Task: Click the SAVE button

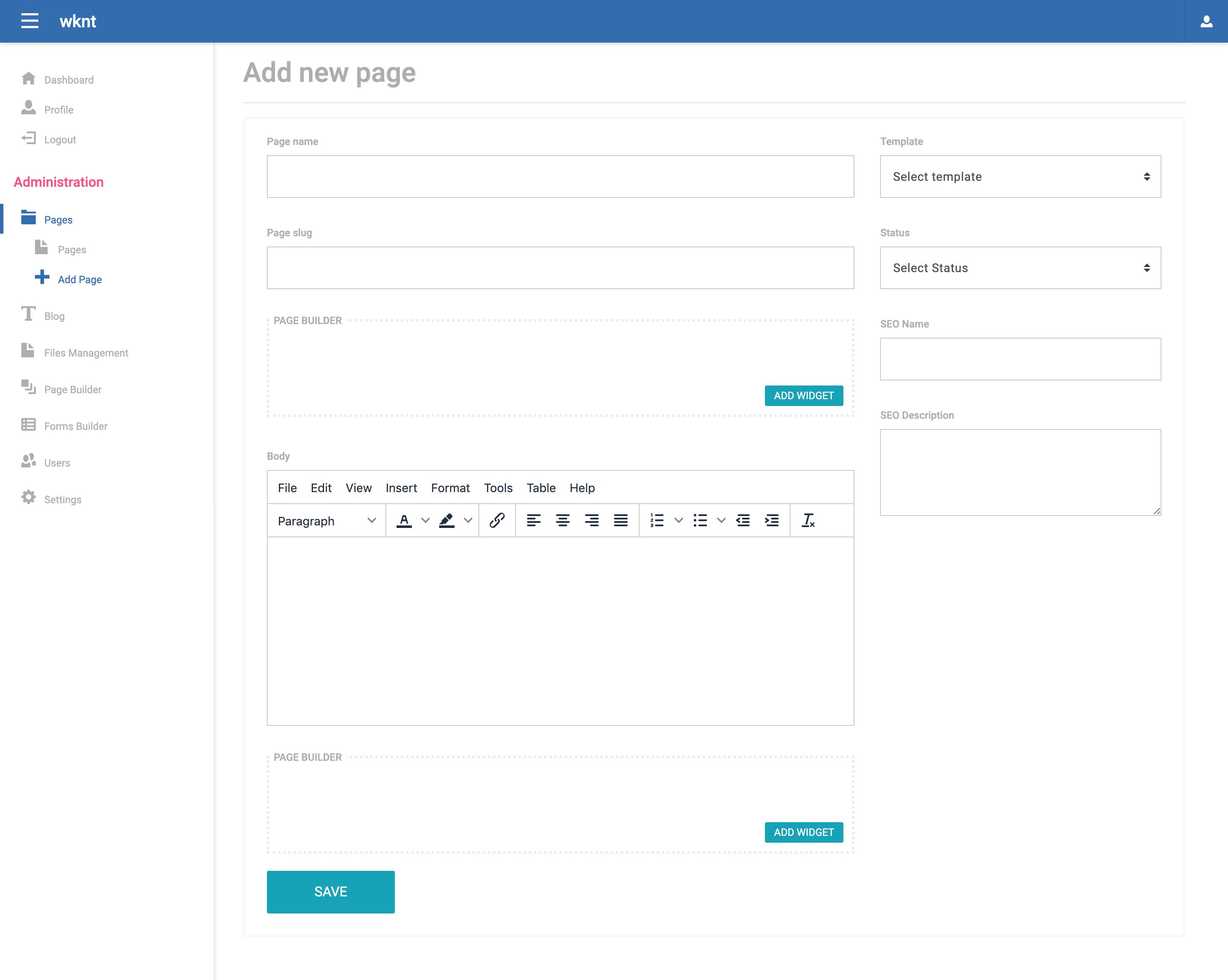Action: coord(330,892)
